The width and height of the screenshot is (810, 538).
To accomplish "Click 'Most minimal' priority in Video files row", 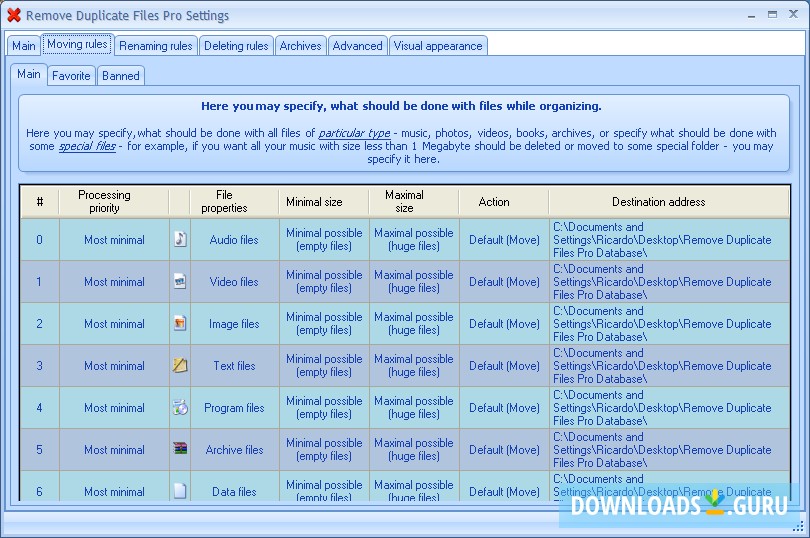I will click(x=114, y=282).
